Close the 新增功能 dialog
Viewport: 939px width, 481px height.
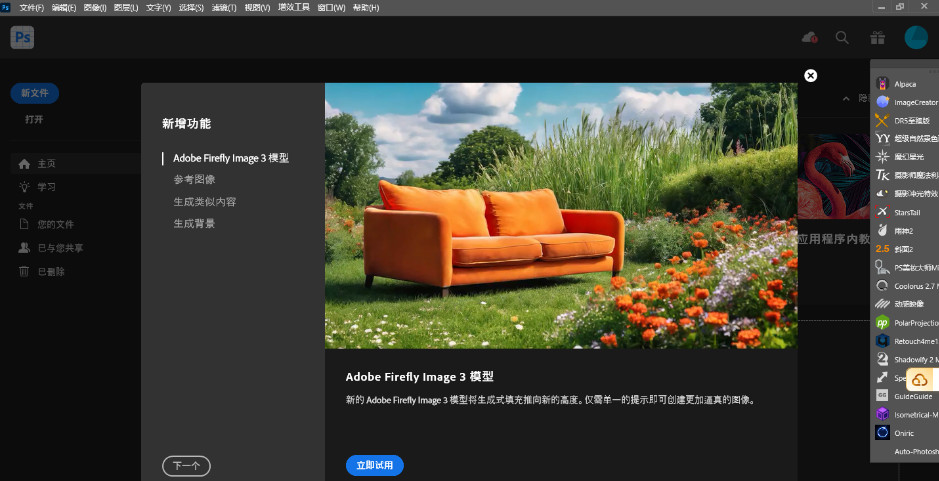pos(810,75)
